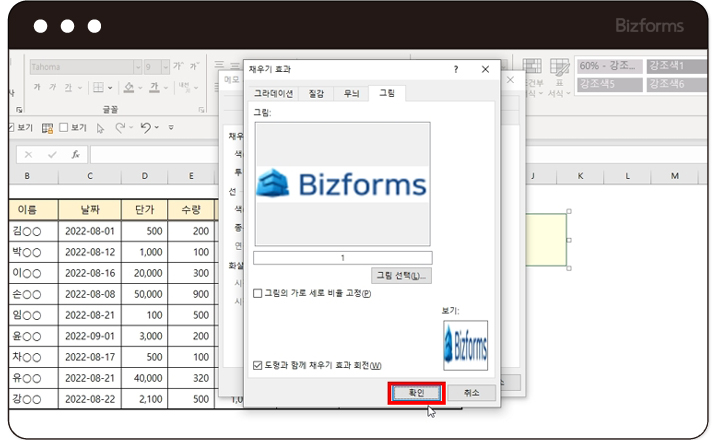Apply fill color bucket icon
Image resolution: width=715 pixels, height=440 pixels.
click(x=129, y=87)
